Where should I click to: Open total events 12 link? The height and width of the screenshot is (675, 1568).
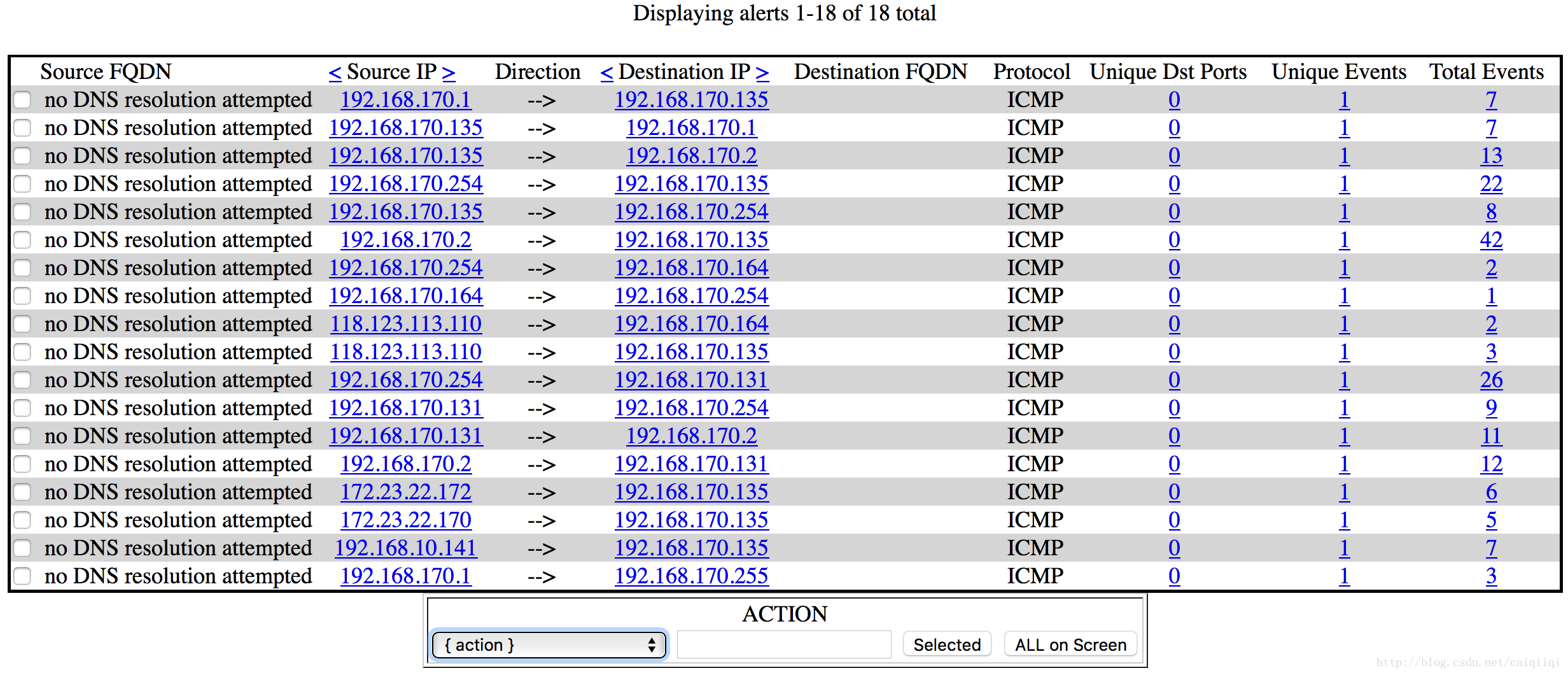(1492, 464)
